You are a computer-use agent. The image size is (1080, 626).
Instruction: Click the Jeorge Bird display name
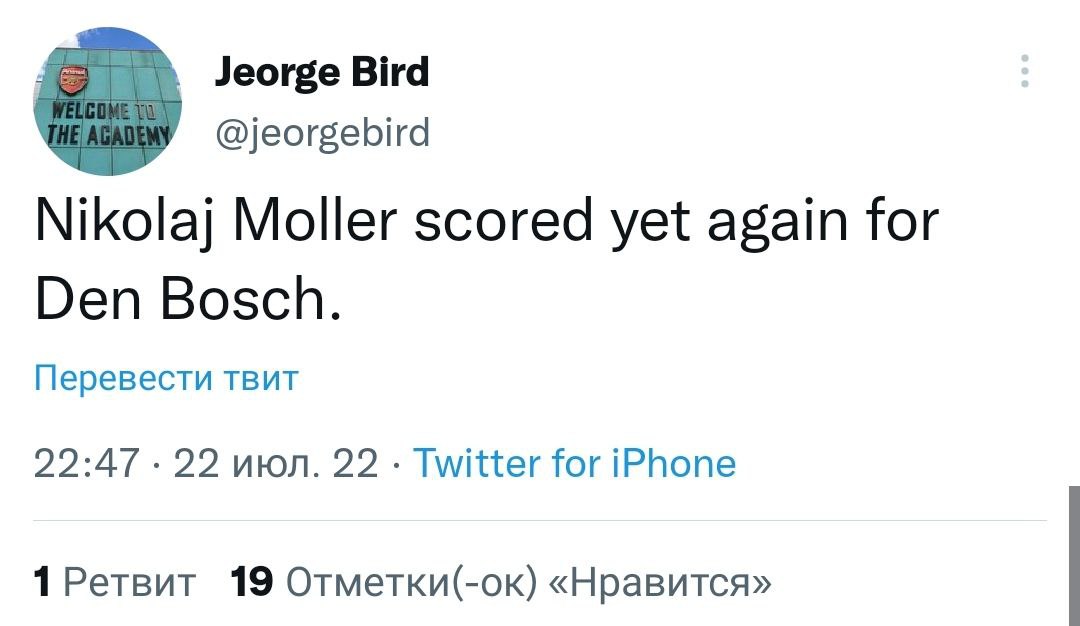(322, 72)
